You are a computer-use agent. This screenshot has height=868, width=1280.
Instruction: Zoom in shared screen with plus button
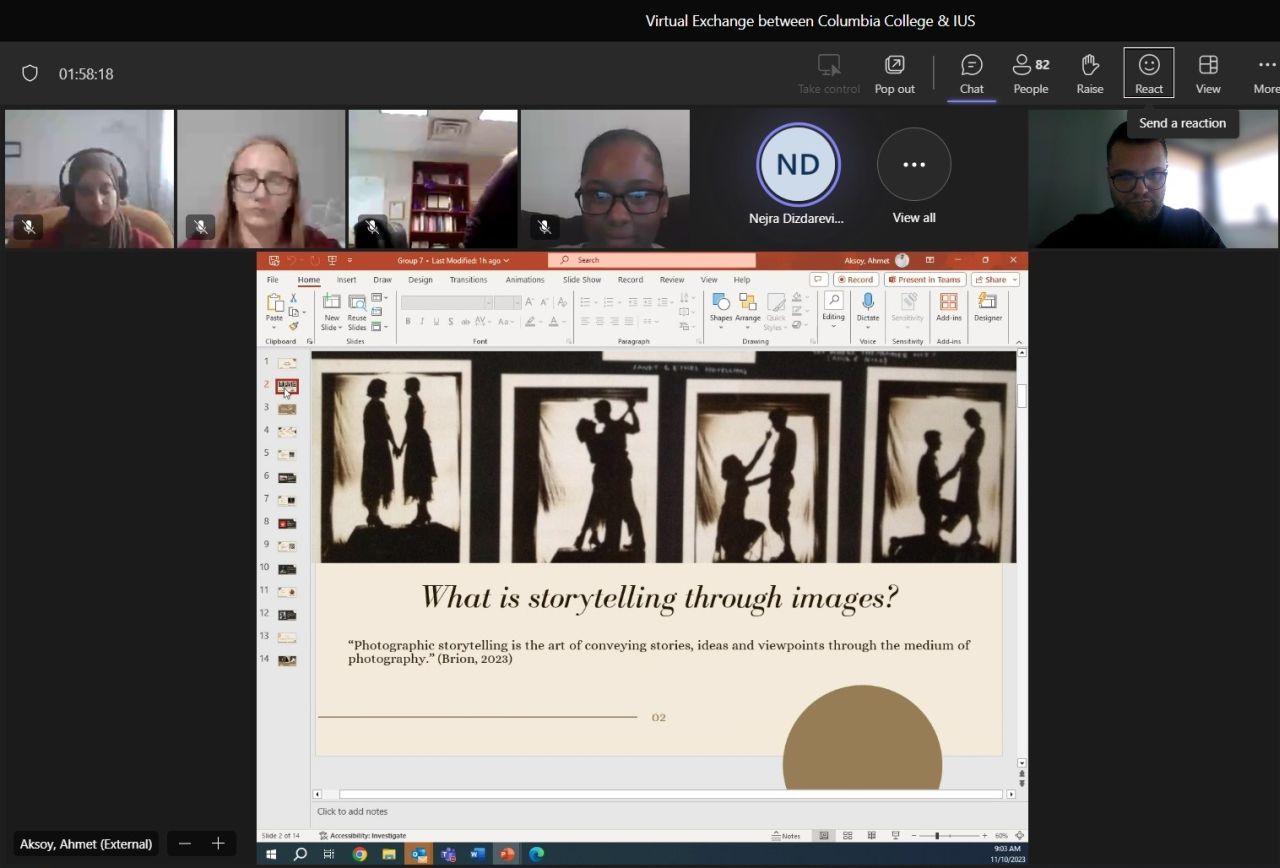tap(218, 844)
